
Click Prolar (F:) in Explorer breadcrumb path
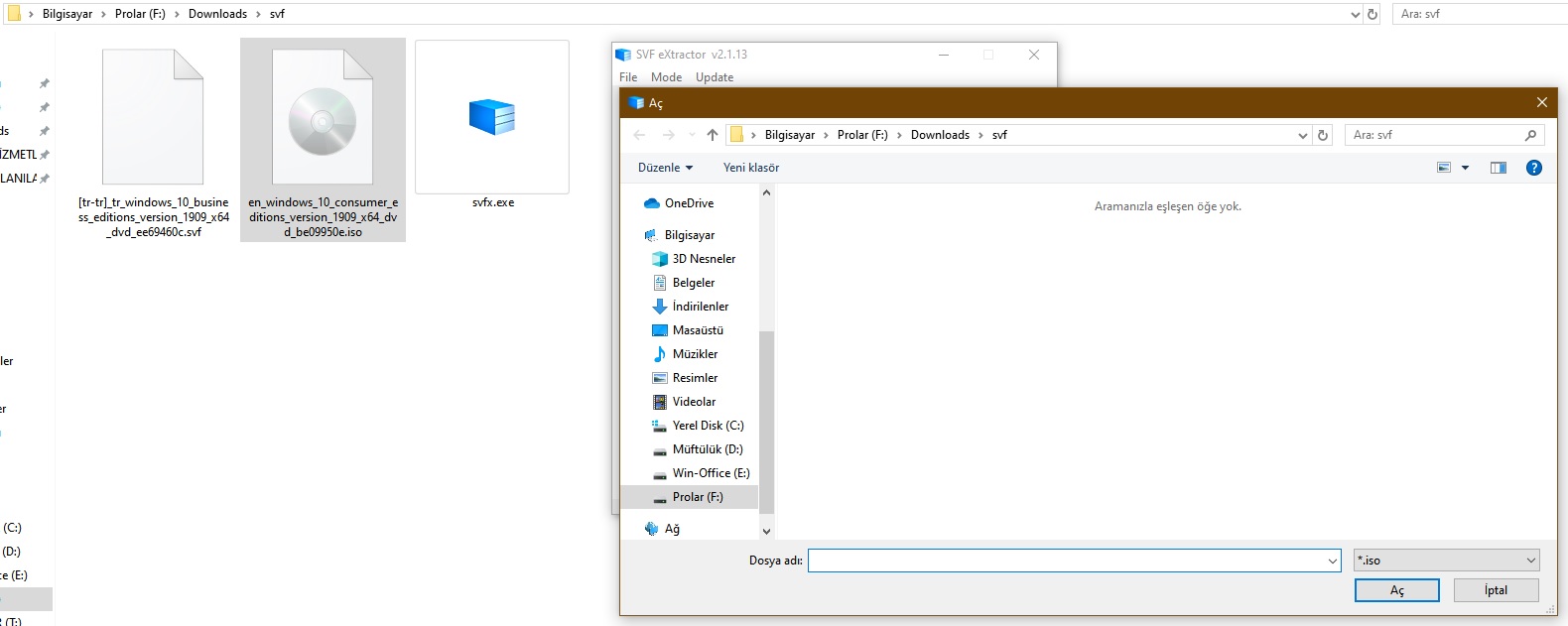pyautogui.click(x=140, y=14)
